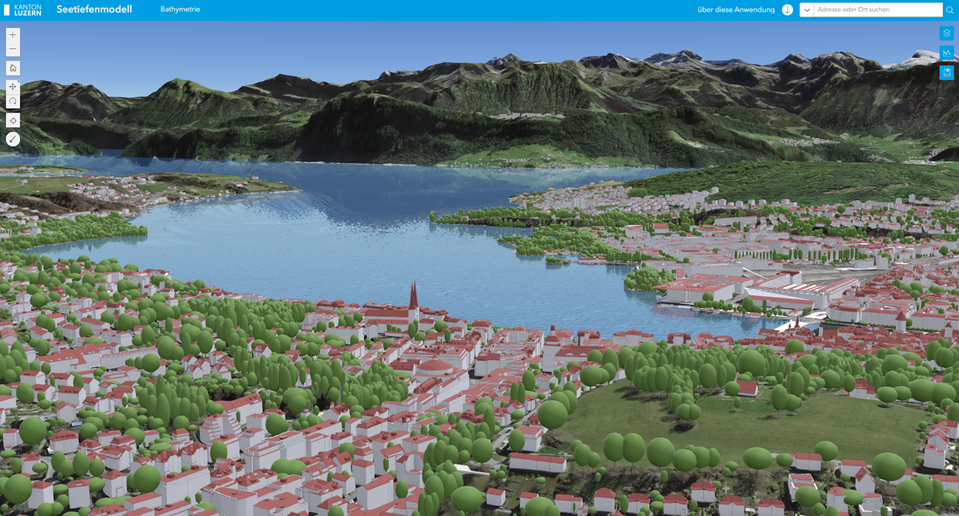Open the measurement tool
Screen dimensions: 959x516
coord(12,139)
